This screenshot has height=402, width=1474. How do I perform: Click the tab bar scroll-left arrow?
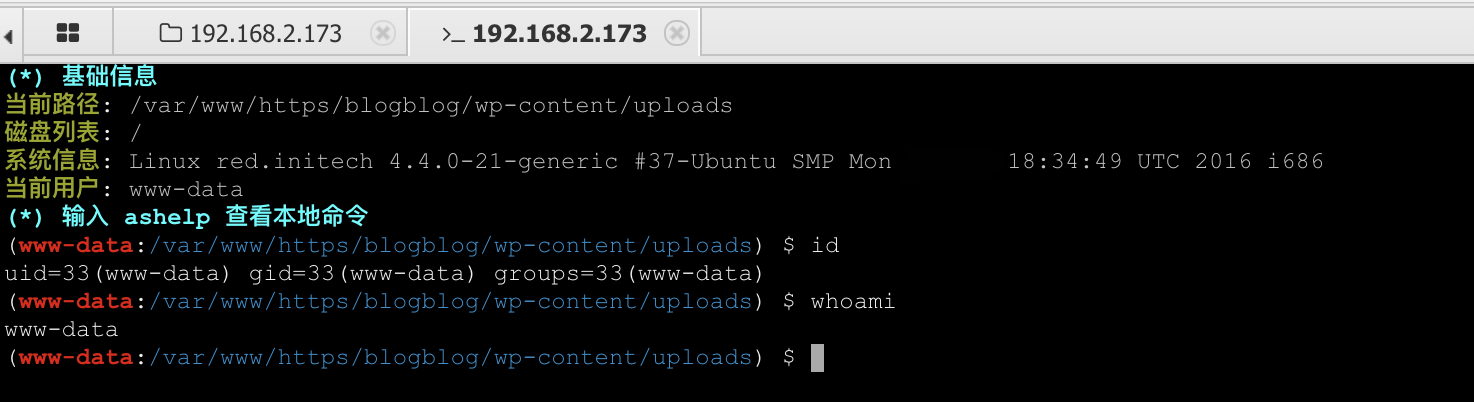[x=8, y=37]
